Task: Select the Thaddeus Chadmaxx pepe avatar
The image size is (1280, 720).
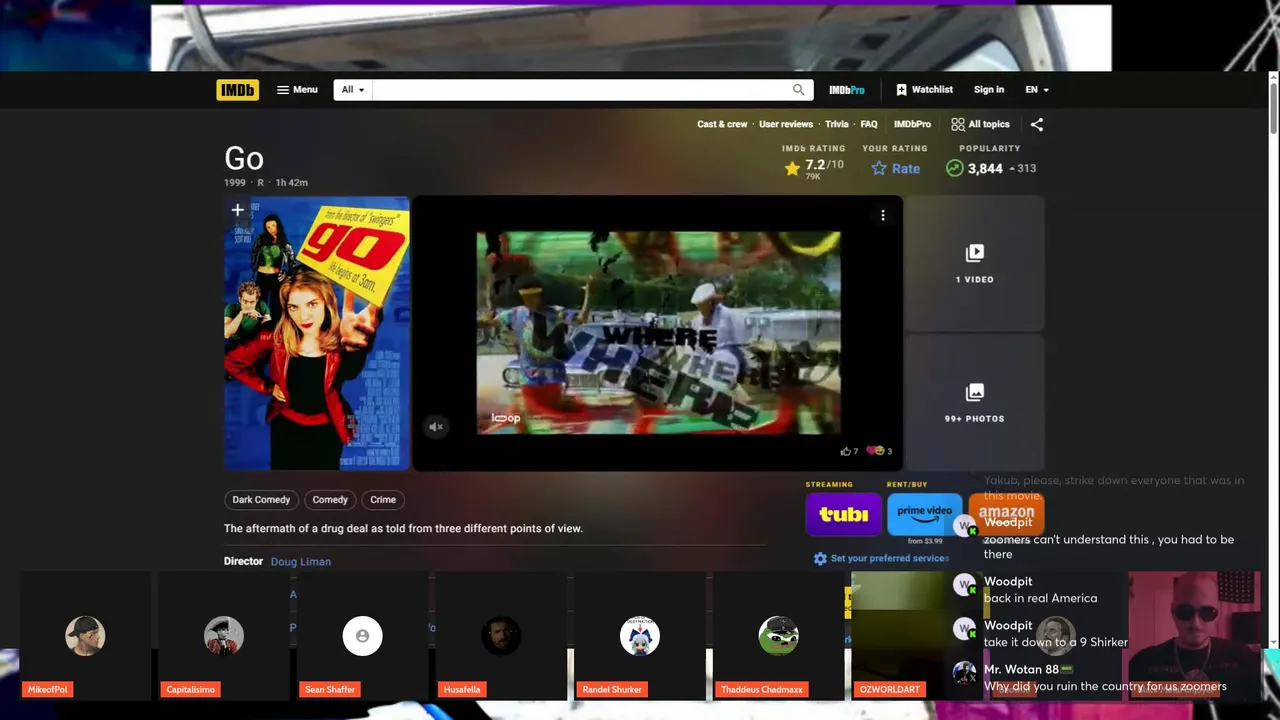Action: point(778,636)
